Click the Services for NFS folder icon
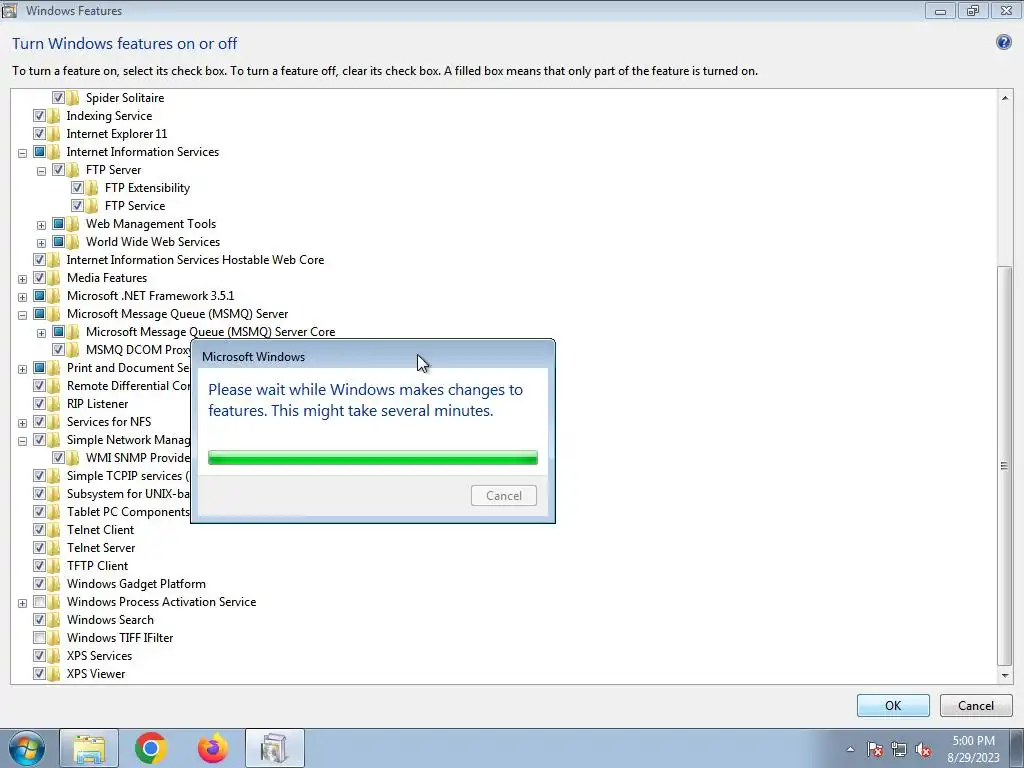This screenshot has width=1024, height=768. 54,422
